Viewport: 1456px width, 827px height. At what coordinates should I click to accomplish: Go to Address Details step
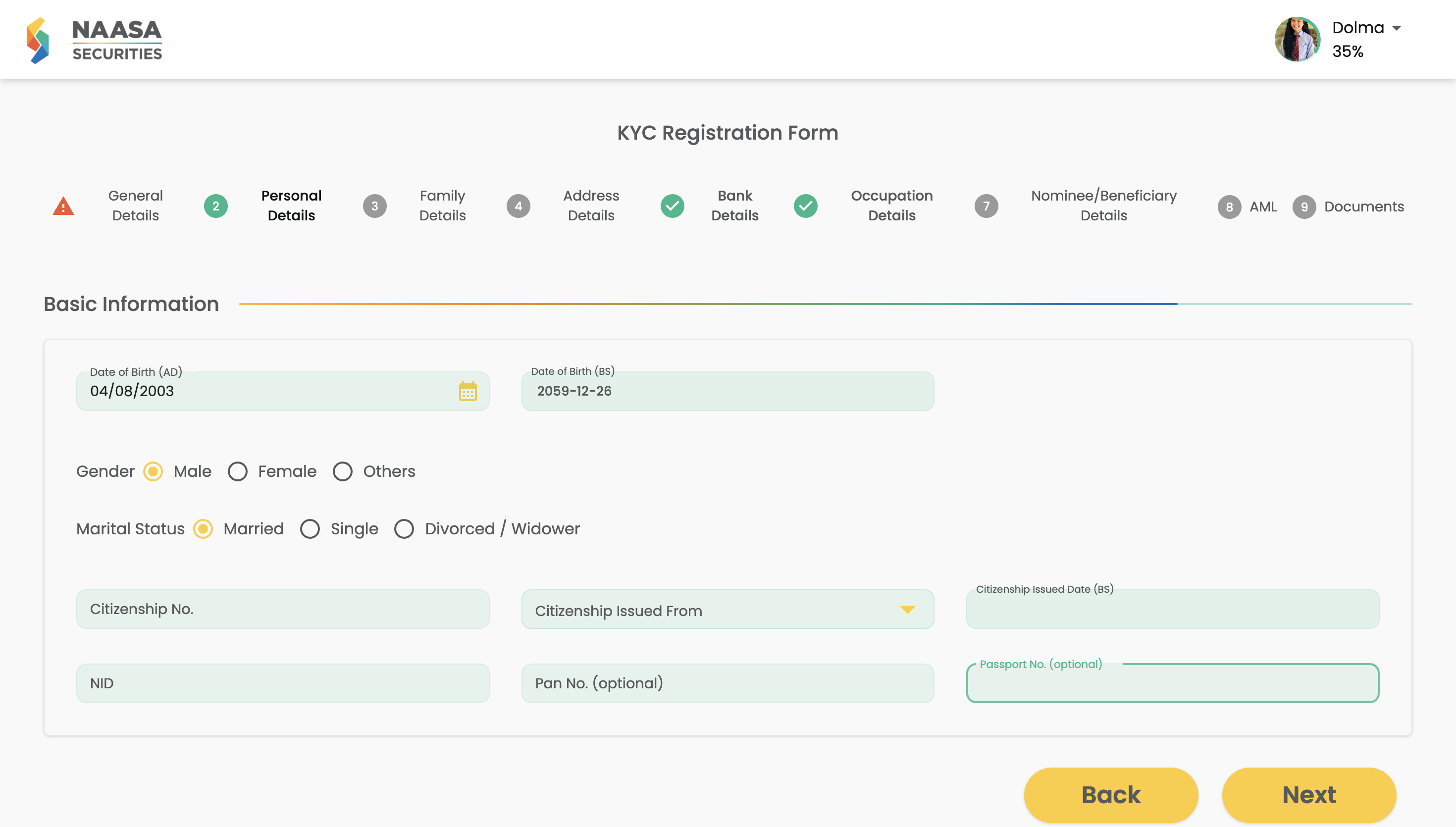(x=591, y=206)
